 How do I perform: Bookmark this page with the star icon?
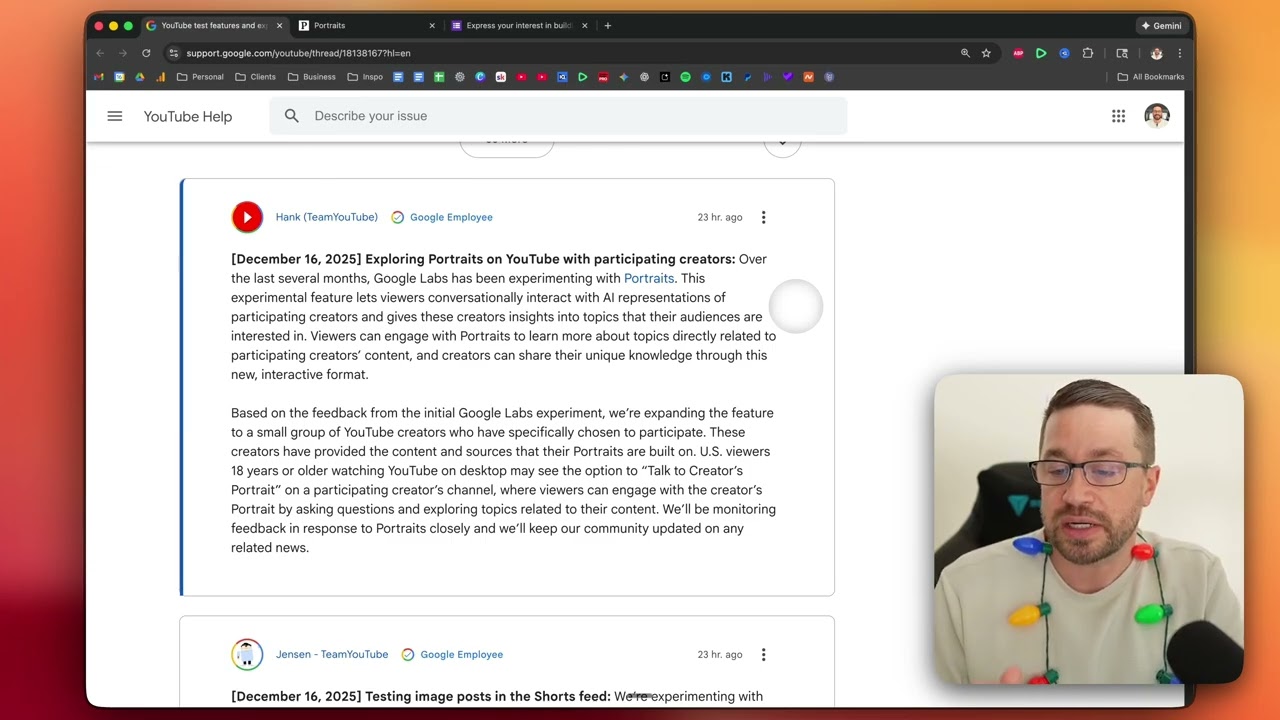click(986, 53)
